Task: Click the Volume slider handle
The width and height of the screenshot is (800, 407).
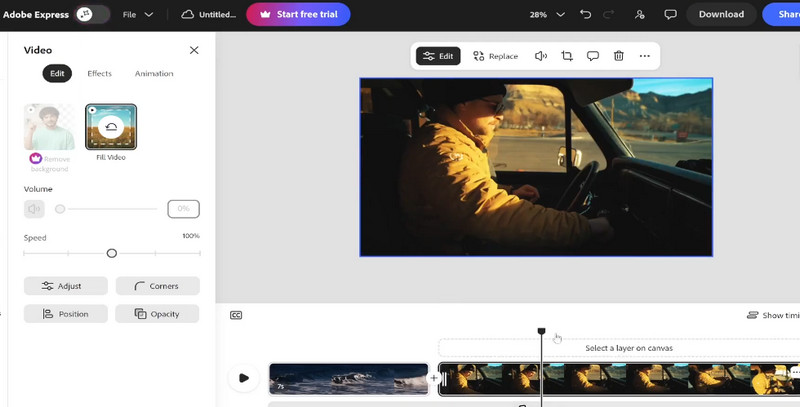Action: 60,209
